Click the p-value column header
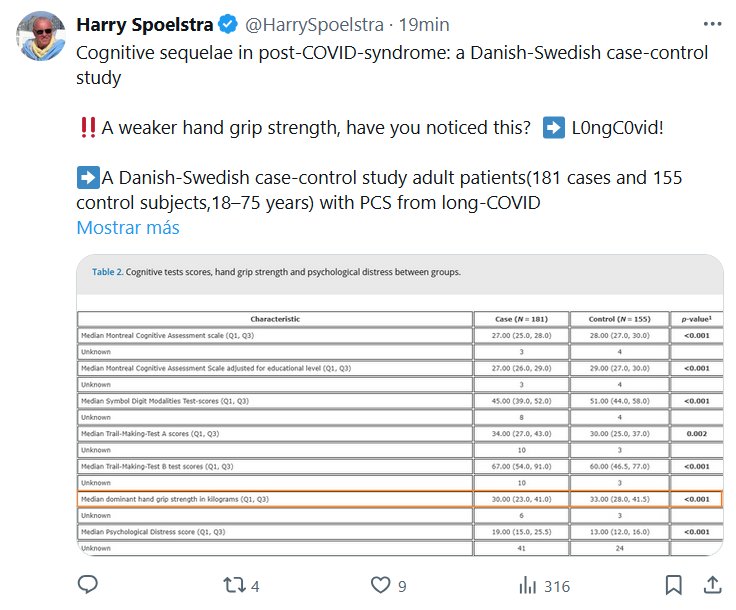This screenshot has width=736, height=610. (x=697, y=319)
